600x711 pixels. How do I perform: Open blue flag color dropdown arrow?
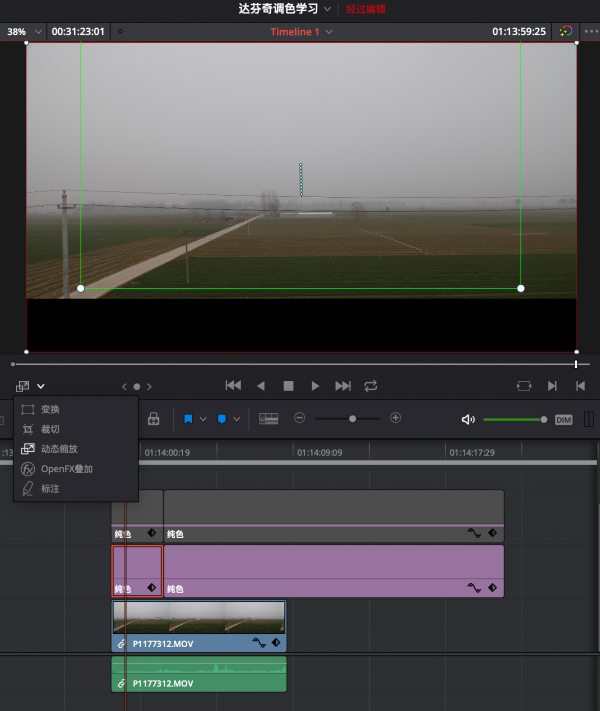pyautogui.click(x=203, y=419)
